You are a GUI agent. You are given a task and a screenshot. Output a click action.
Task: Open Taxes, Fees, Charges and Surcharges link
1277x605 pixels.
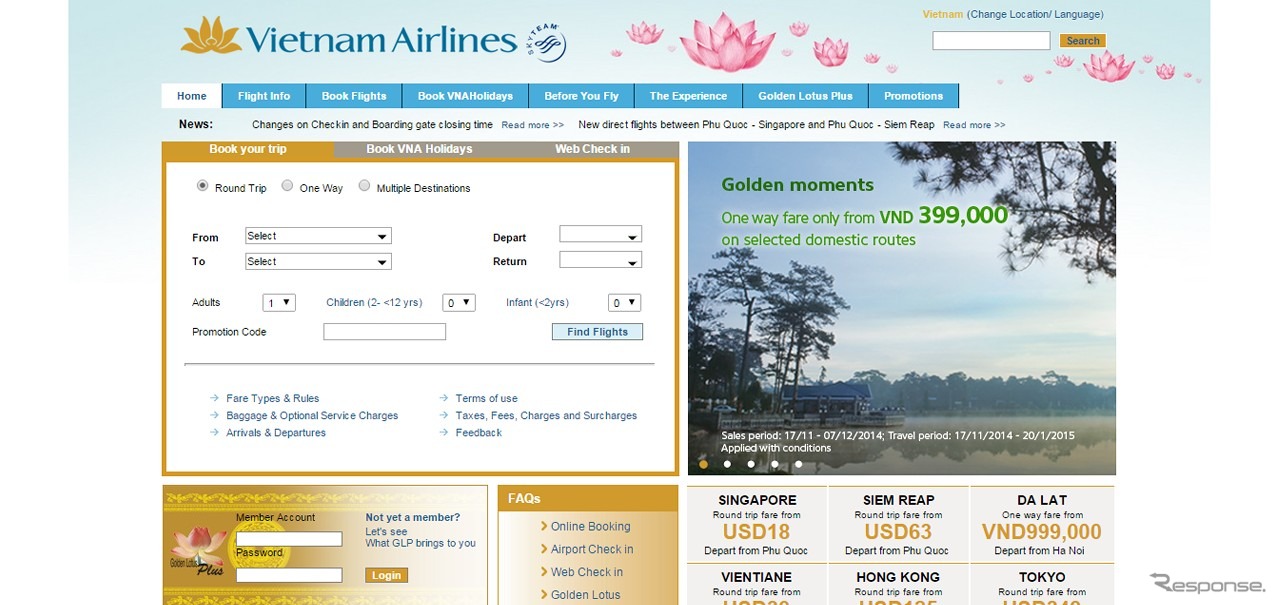[546, 415]
